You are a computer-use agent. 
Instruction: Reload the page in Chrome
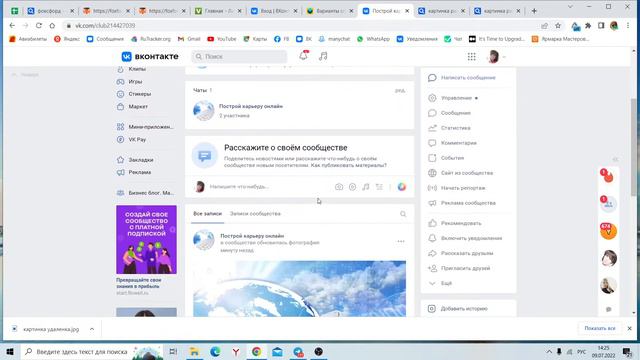tap(39, 25)
